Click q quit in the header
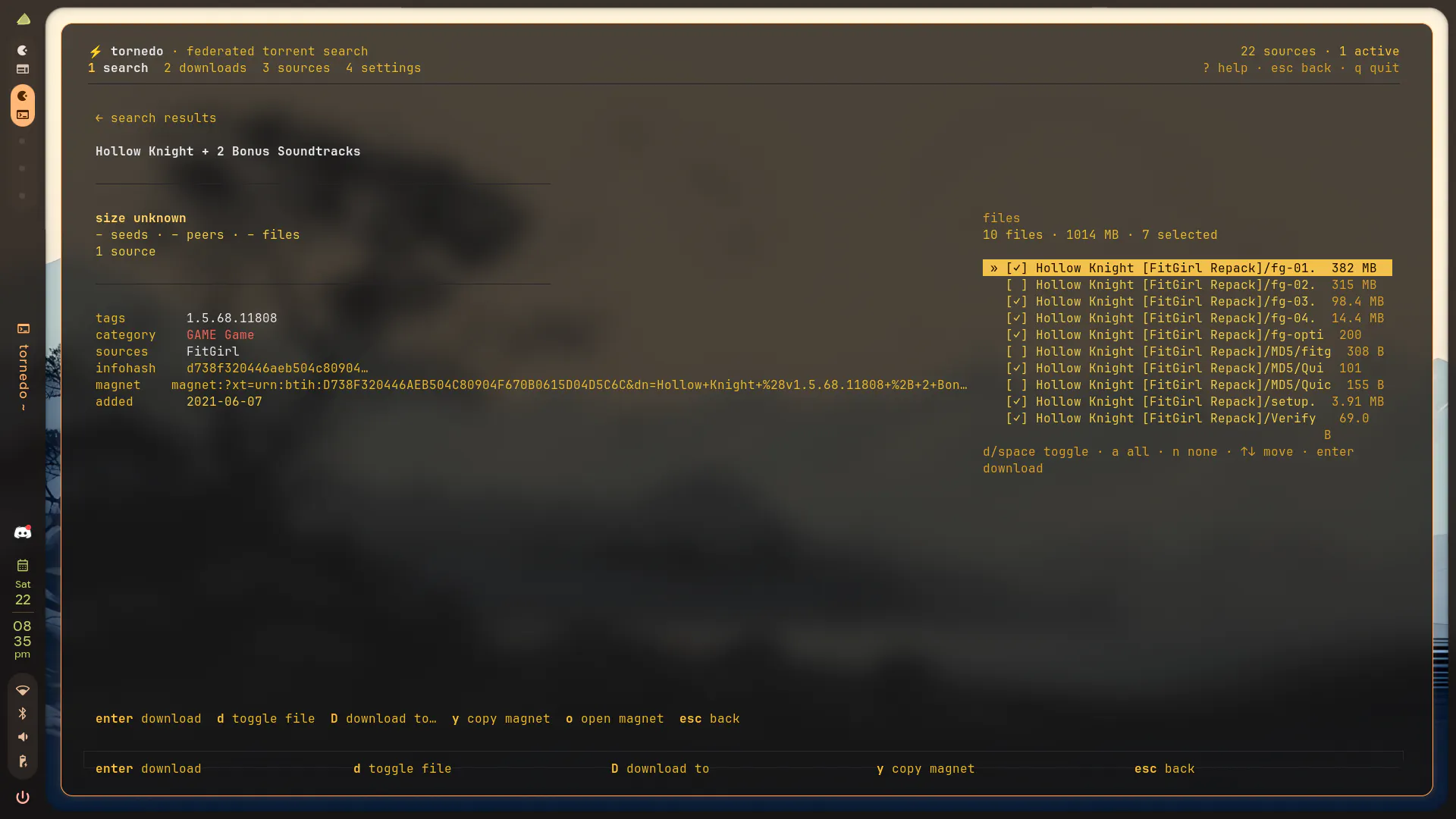Screen dimensions: 1456x819 click(1377, 68)
